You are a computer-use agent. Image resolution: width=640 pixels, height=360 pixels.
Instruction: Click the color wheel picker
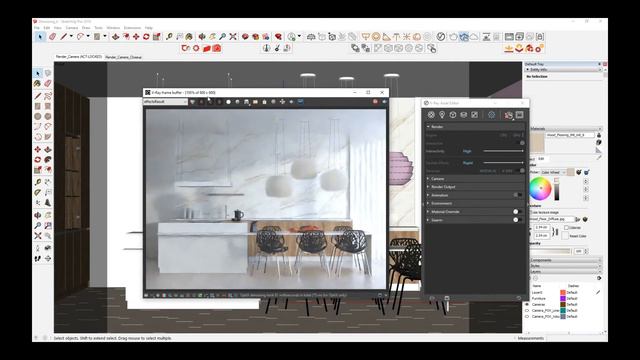(x=540, y=189)
